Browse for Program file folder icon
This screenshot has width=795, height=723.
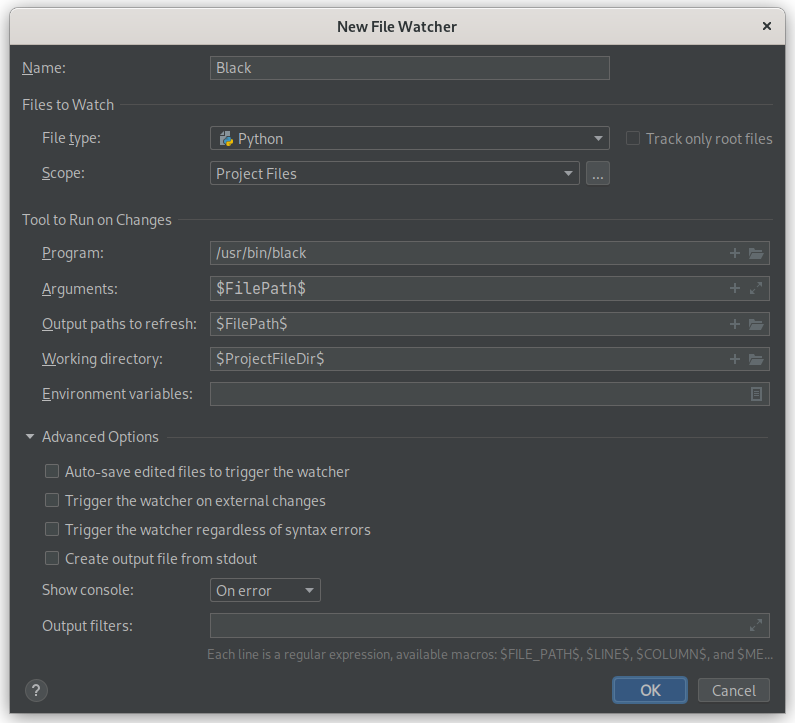[x=756, y=253]
